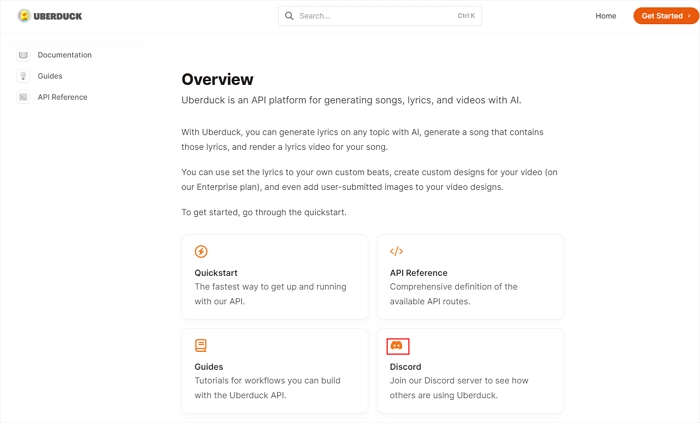The height and width of the screenshot is (423, 700).
Task: Click the Quickstart lightning bolt icon
Action: [x=201, y=252]
